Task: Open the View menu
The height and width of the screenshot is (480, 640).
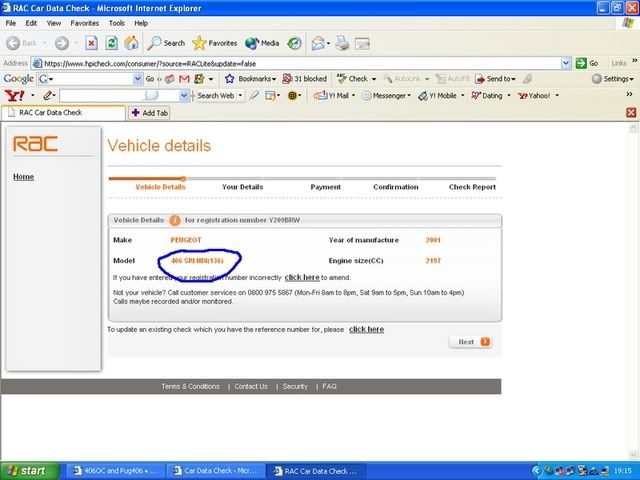Action: [x=53, y=23]
